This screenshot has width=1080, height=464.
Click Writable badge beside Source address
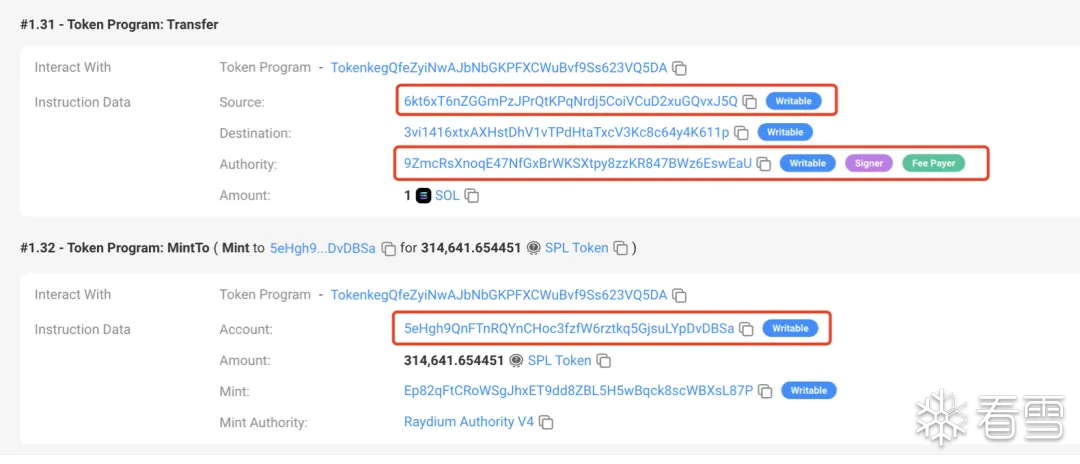793,101
